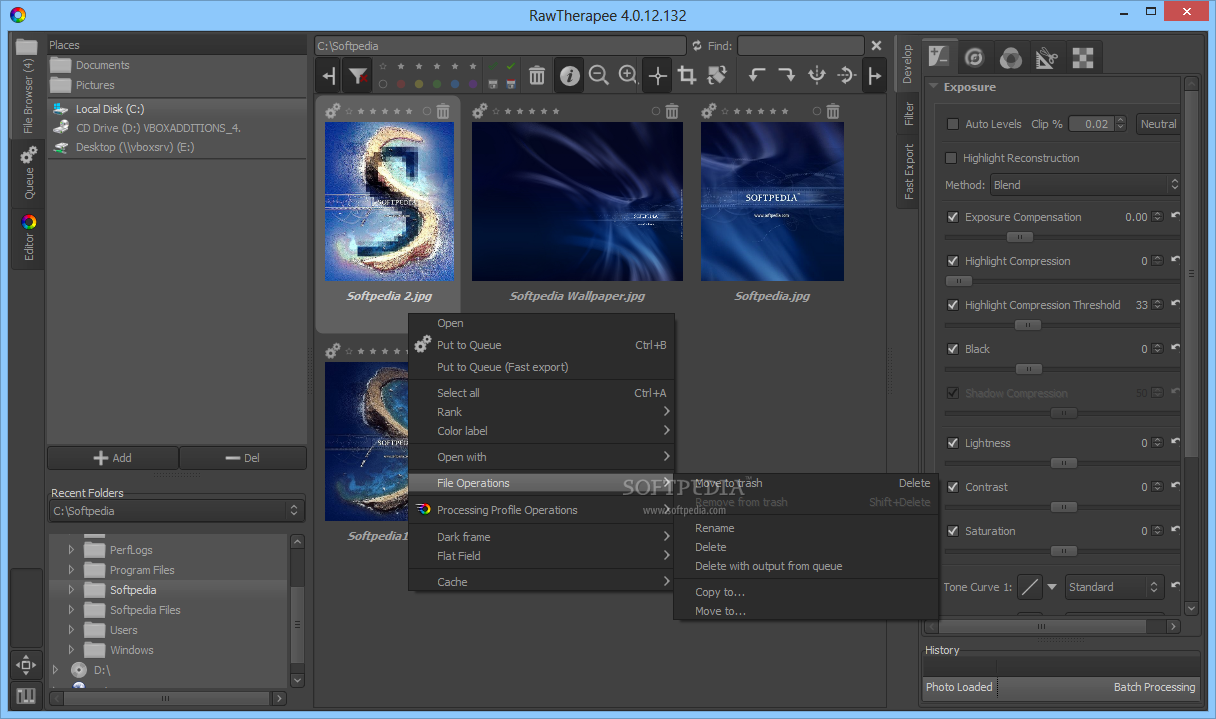Uncheck the Contrast checkbox

(952, 487)
